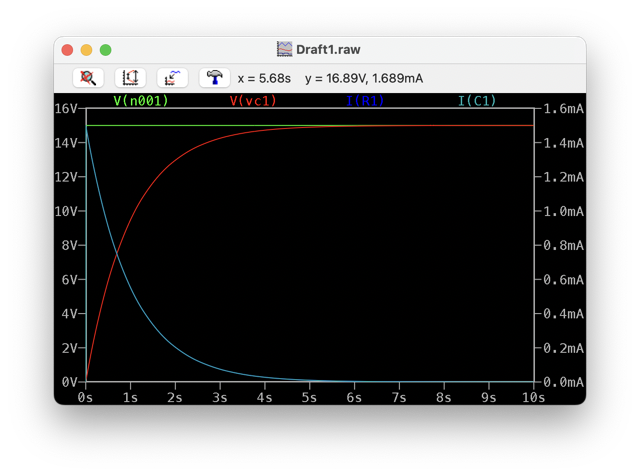
Task: Click the autorange axes toolbar icon
Action: [130, 78]
